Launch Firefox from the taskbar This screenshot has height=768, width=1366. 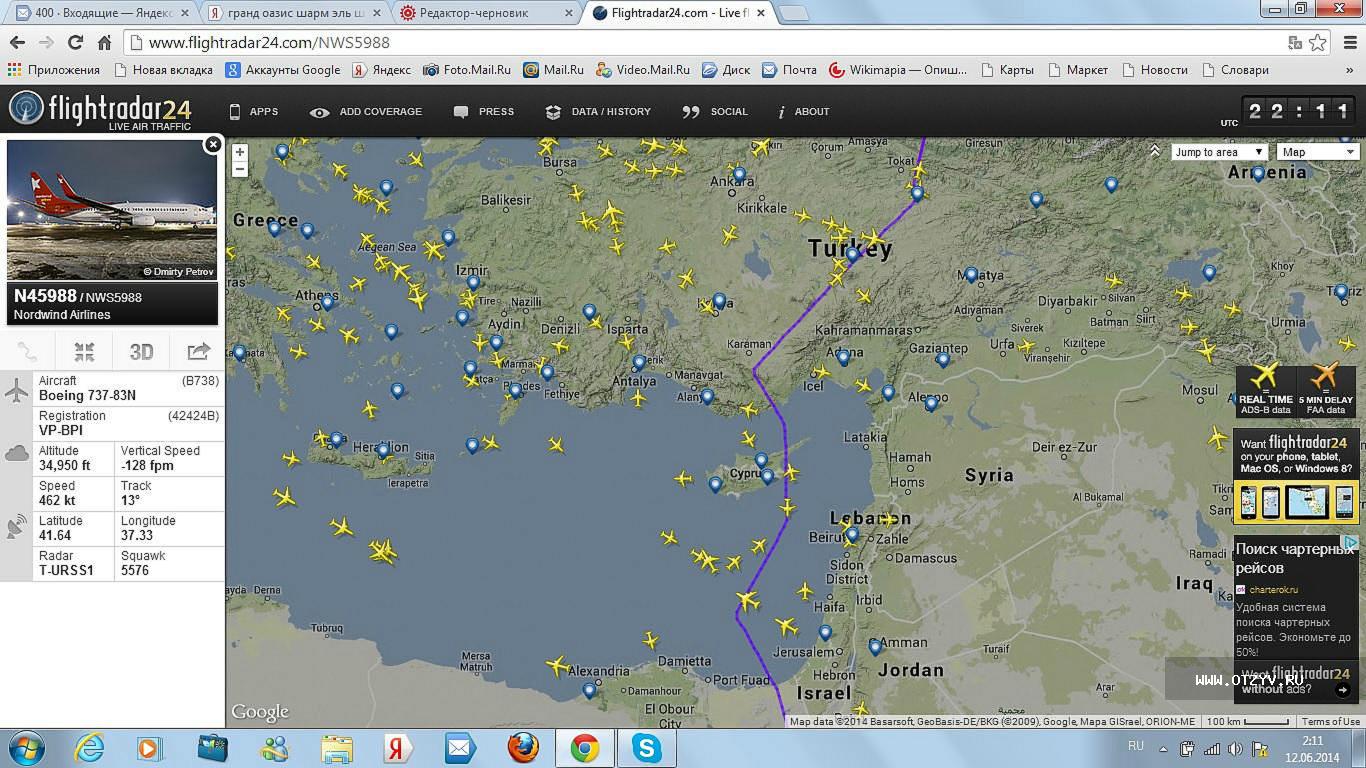pyautogui.click(x=522, y=748)
